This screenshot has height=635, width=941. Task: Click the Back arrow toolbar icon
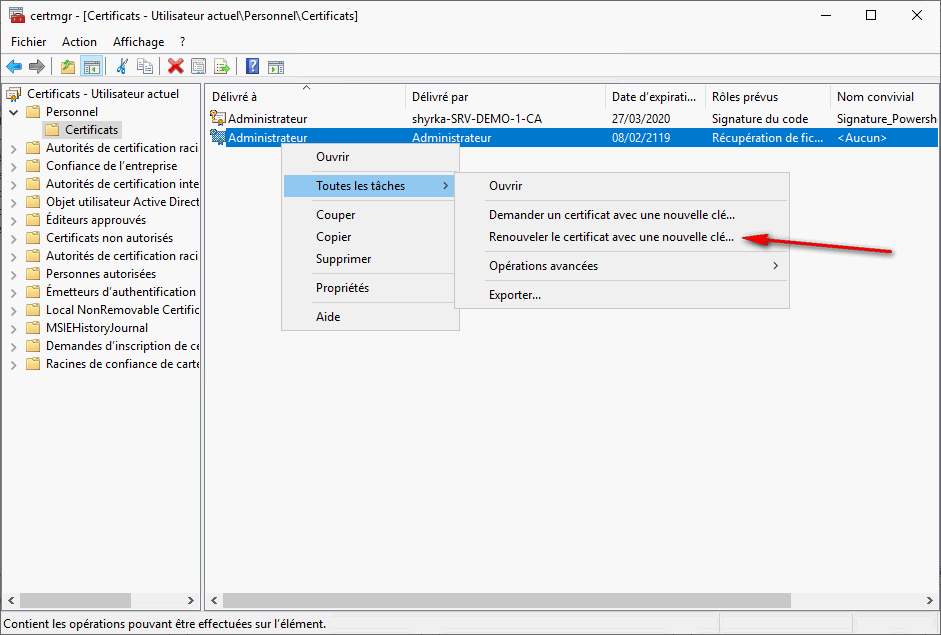[14, 67]
